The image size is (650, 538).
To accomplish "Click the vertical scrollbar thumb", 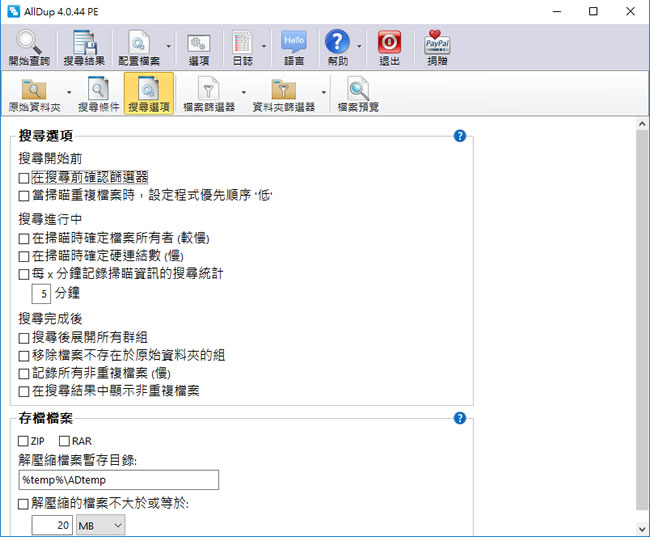I will click(x=642, y=320).
